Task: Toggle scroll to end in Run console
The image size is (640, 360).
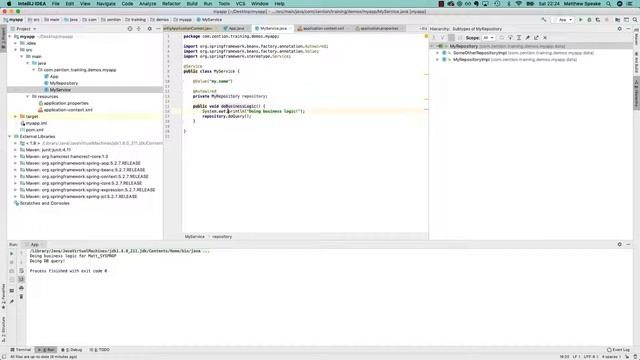Action: pyautogui.click(x=21, y=279)
